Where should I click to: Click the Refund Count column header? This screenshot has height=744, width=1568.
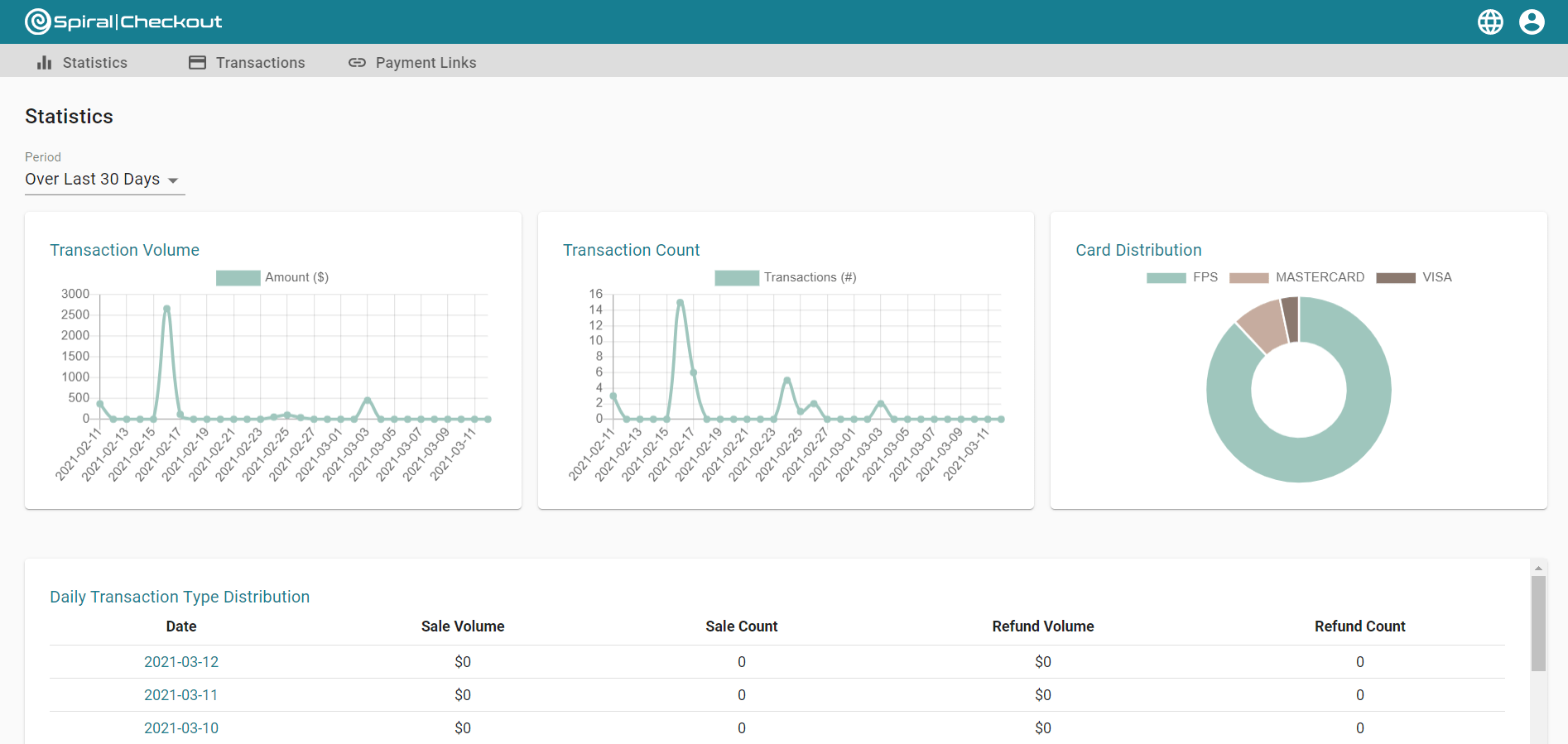coord(1360,626)
